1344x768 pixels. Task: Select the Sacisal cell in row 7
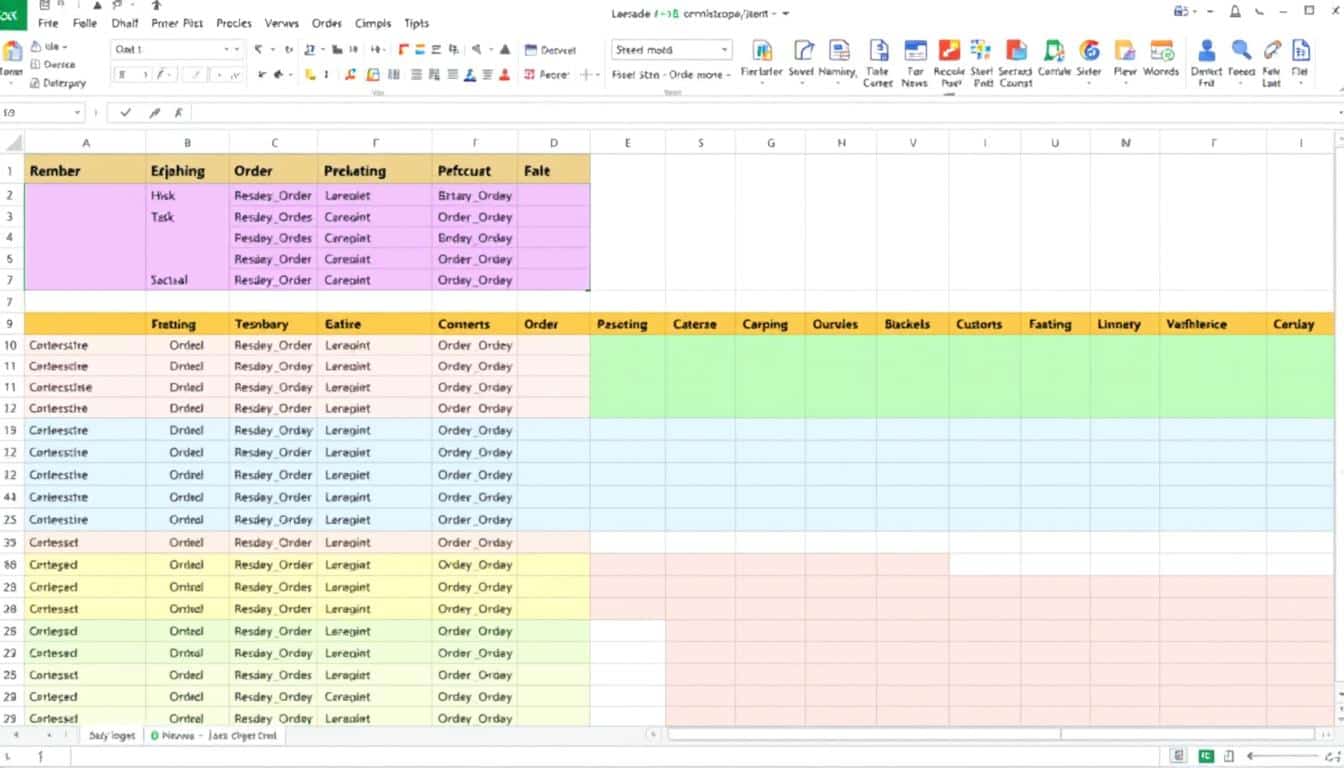click(x=188, y=280)
